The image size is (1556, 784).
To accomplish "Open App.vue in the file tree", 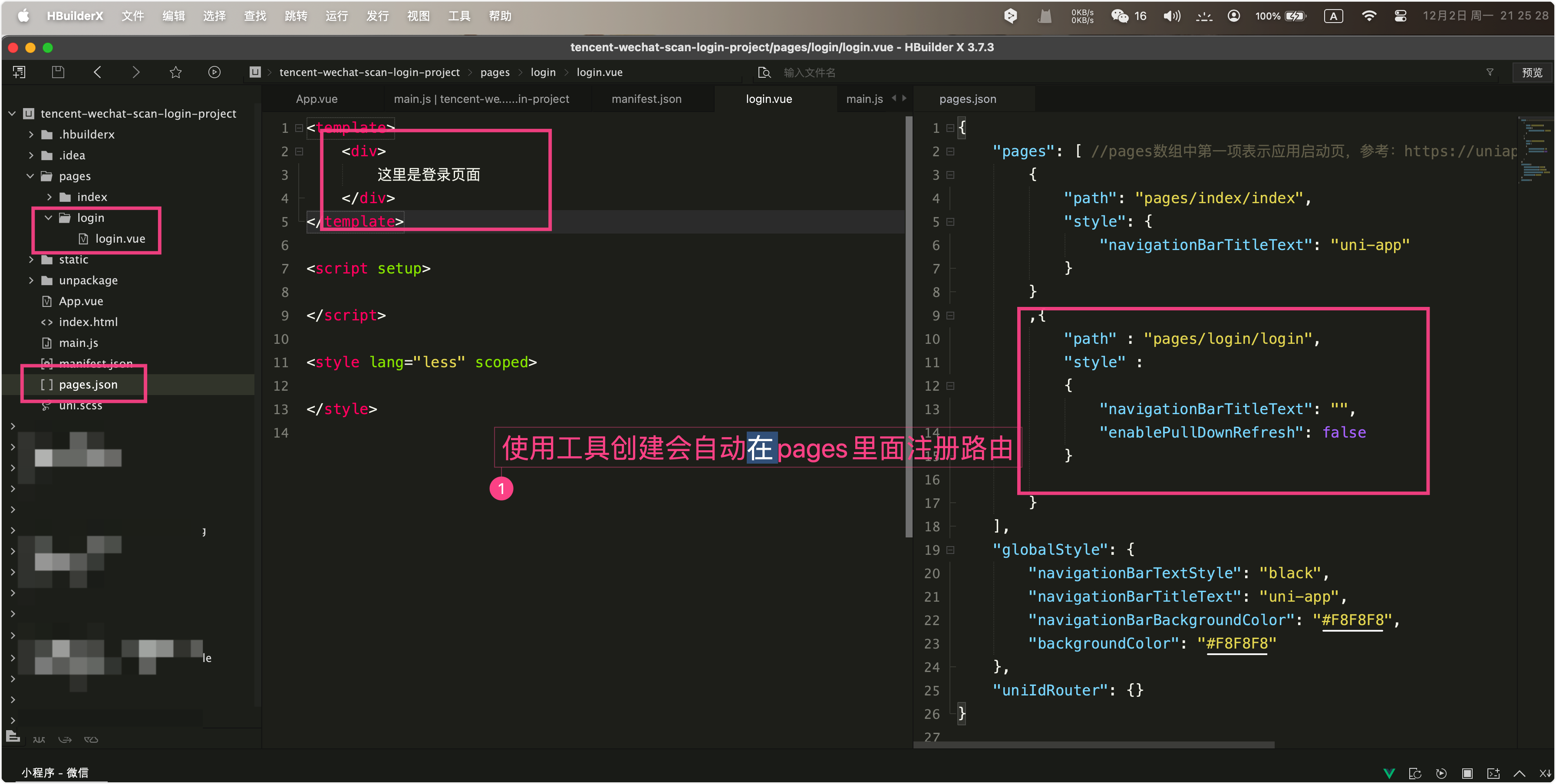I will [81, 301].
